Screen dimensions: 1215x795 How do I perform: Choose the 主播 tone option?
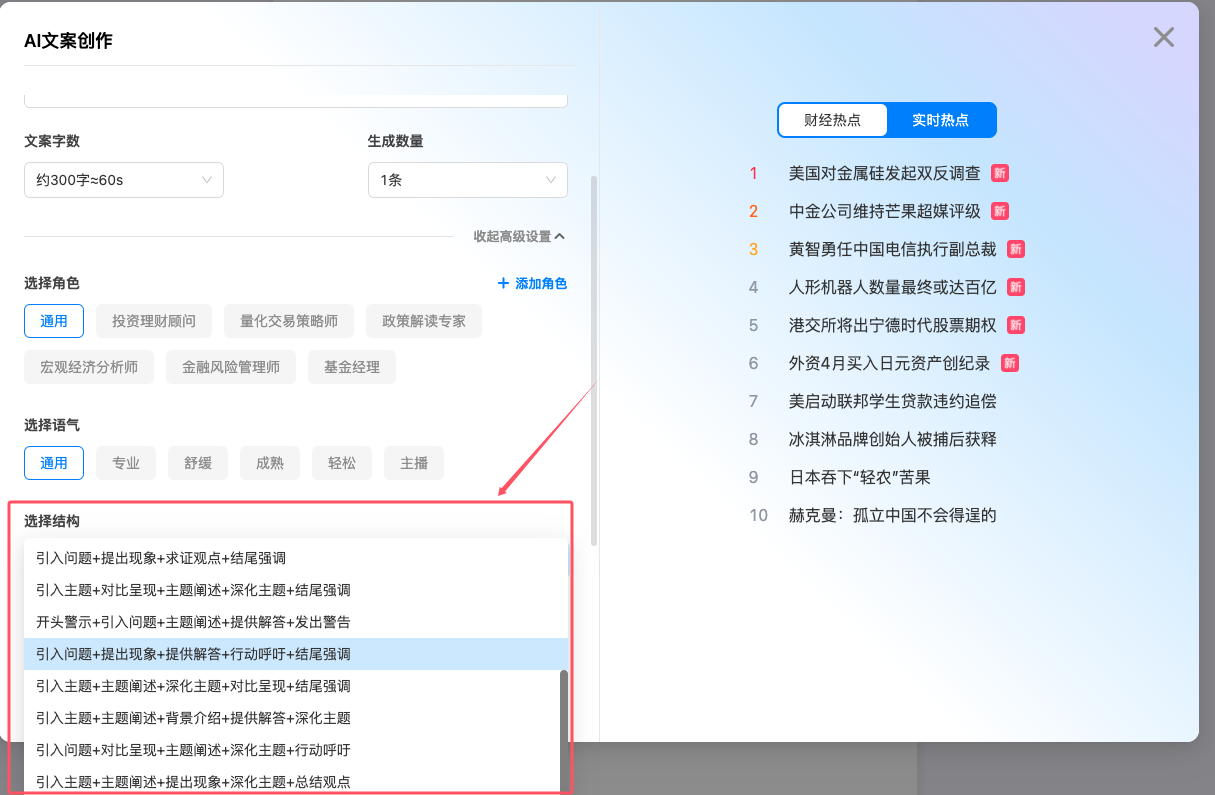pos(414,463)
